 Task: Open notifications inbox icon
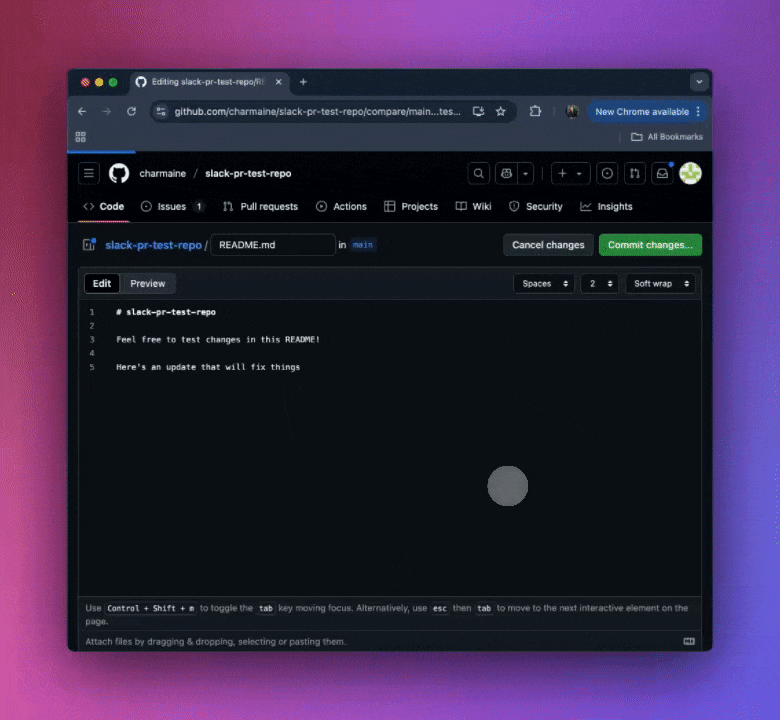[662, 173]
